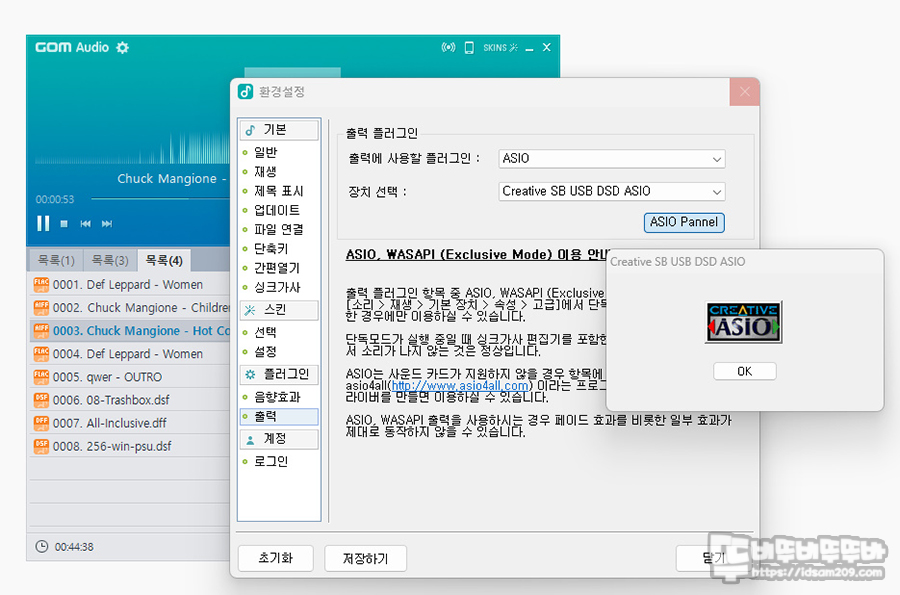Open 로그인 settings page
This screenshot has height=595, width=900.
(x=271, y=461)
